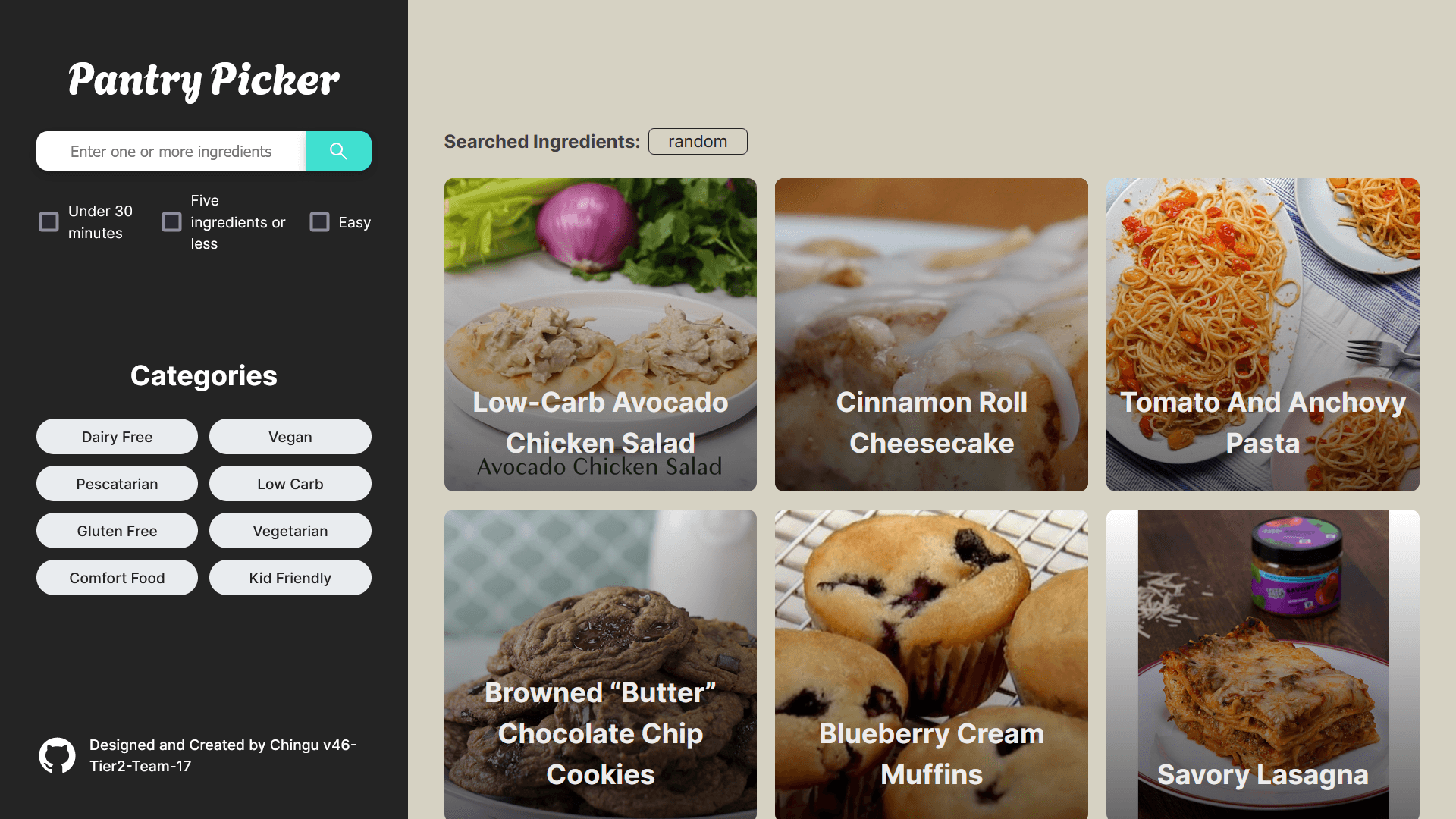Select the Dairy Free category icon
The height and width of the screenshot is (819, 1456).
pyautogui.click(x=117, y=436)
